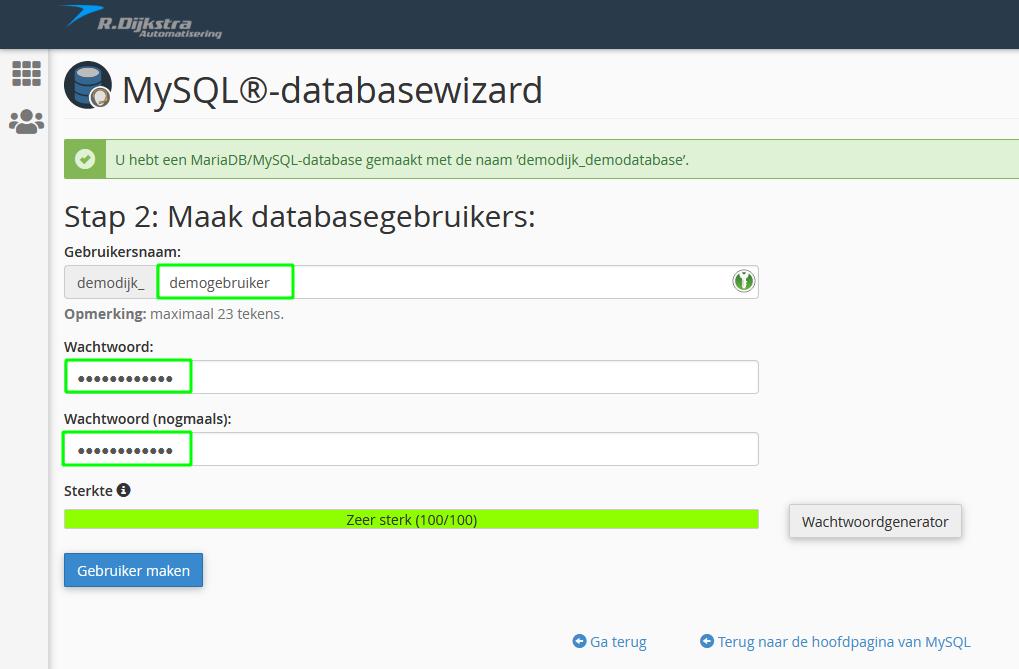Click the Zeer sterk strength bar
The height and width of the screenshot is (669, 1019).
pyautogui.click(x=411, y=519)
